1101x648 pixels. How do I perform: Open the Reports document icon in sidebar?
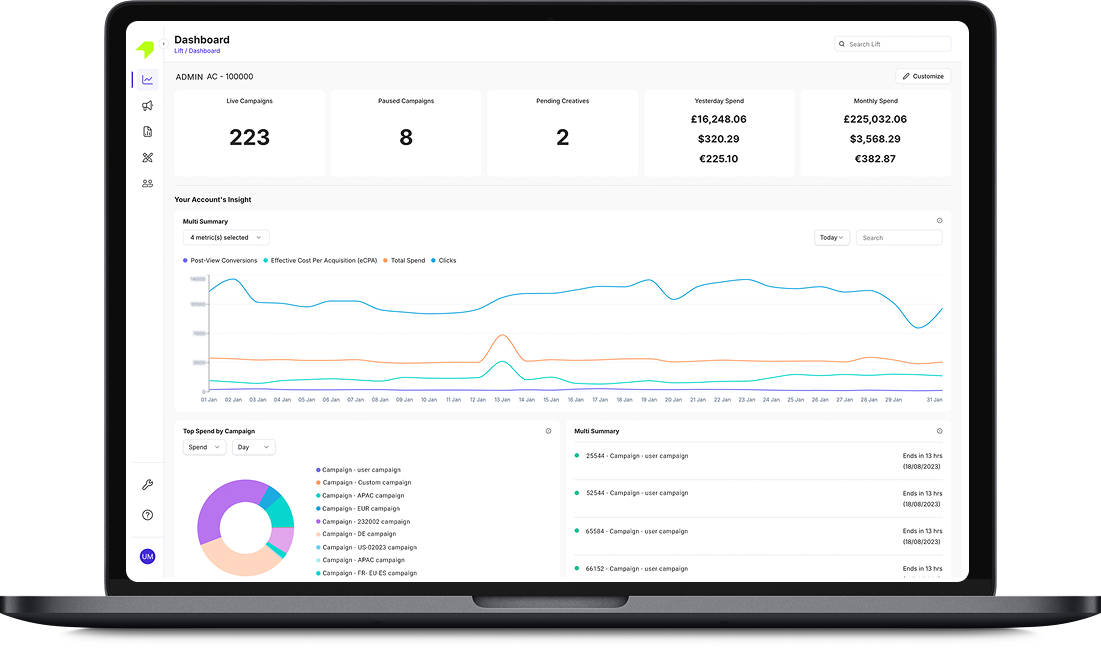[x=147, y=131]
